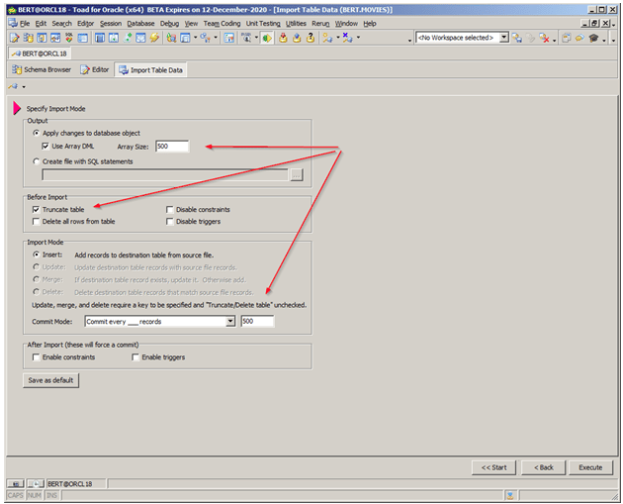
Task: Open the File menu
Action: tap(24, 23)
